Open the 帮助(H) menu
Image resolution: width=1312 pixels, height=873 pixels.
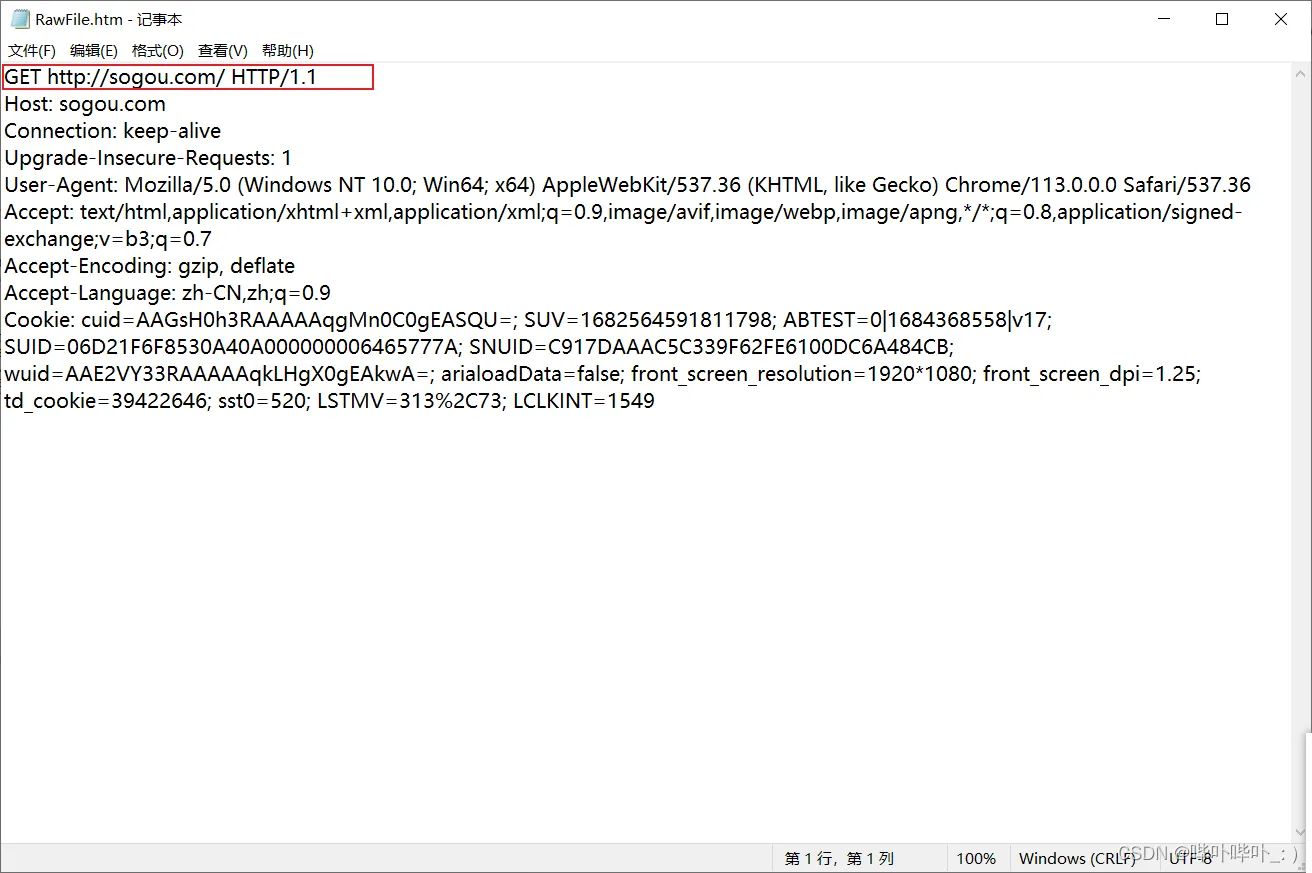[x=288, y=51]
